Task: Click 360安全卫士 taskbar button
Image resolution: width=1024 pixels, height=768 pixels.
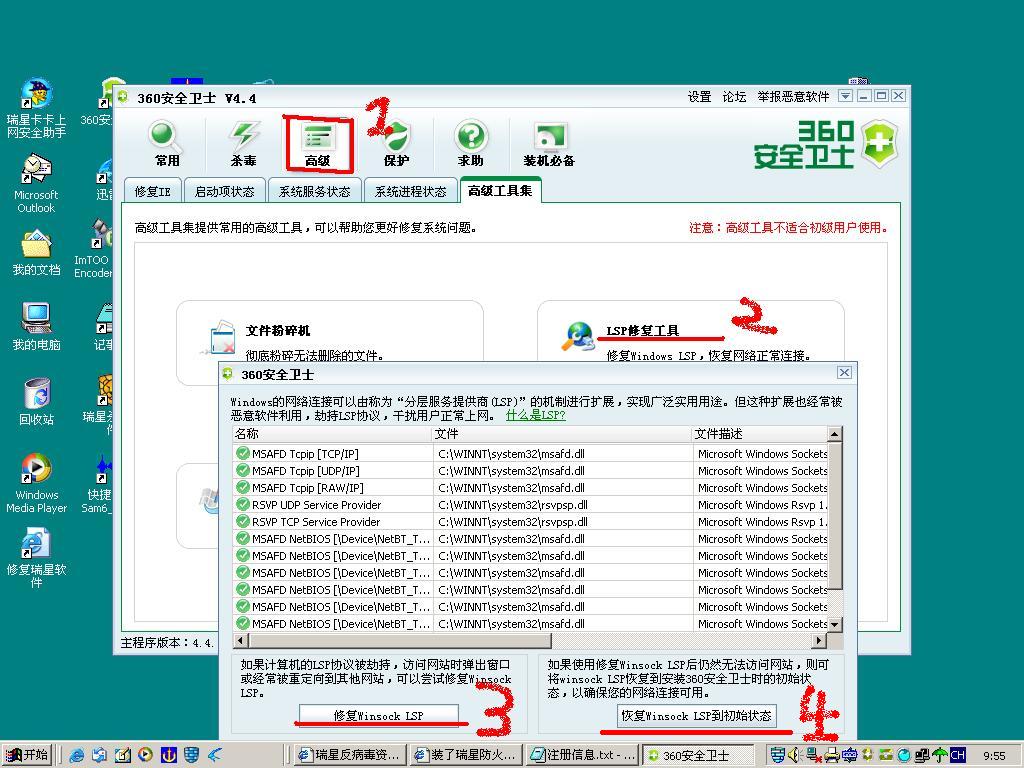Action: click(697, 755)
